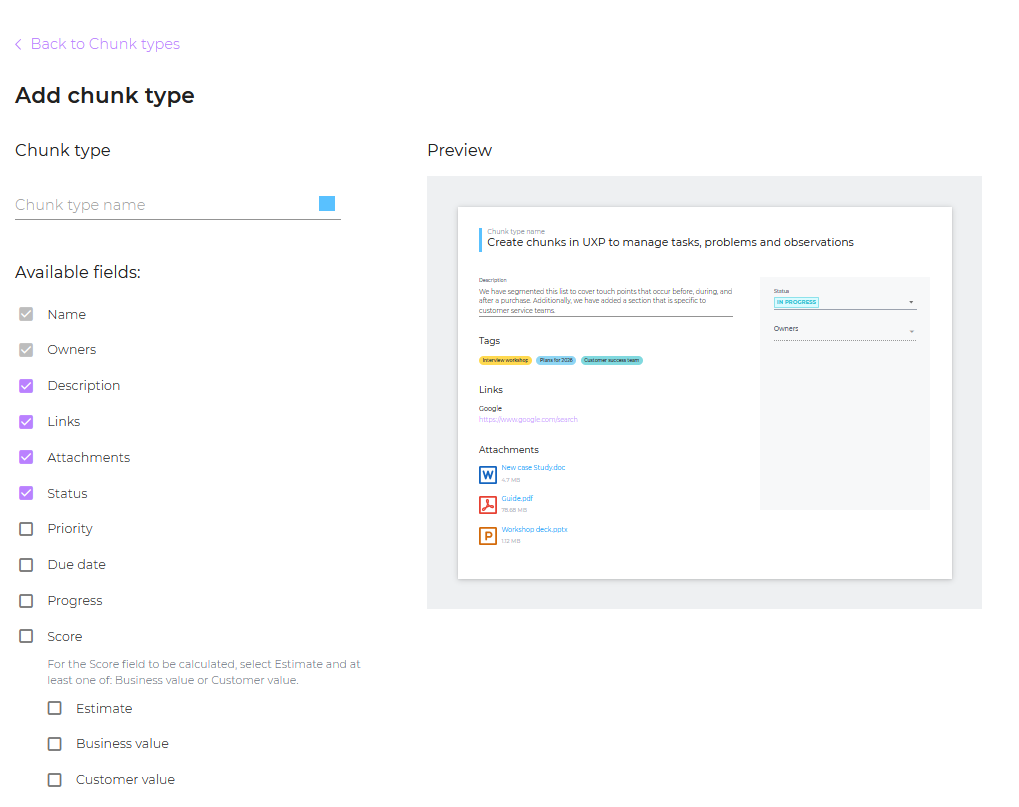Viewport: 1019px width, 807px height.
Task: Click the Score field label
Action: 64,637
